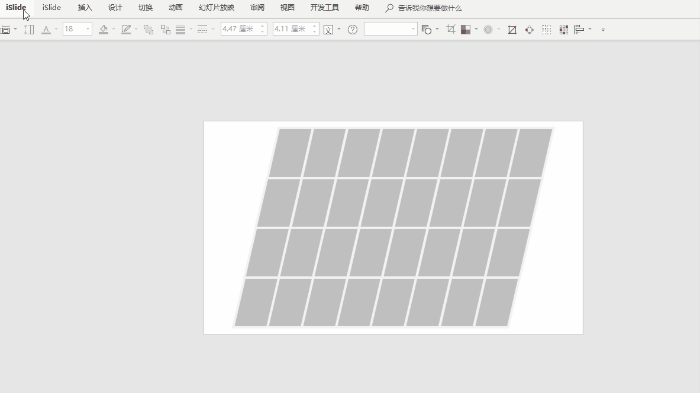Open the customize quick access toolbar arrow
The width and height of the screenshot is (700, 393).
[x=603, y=30]
